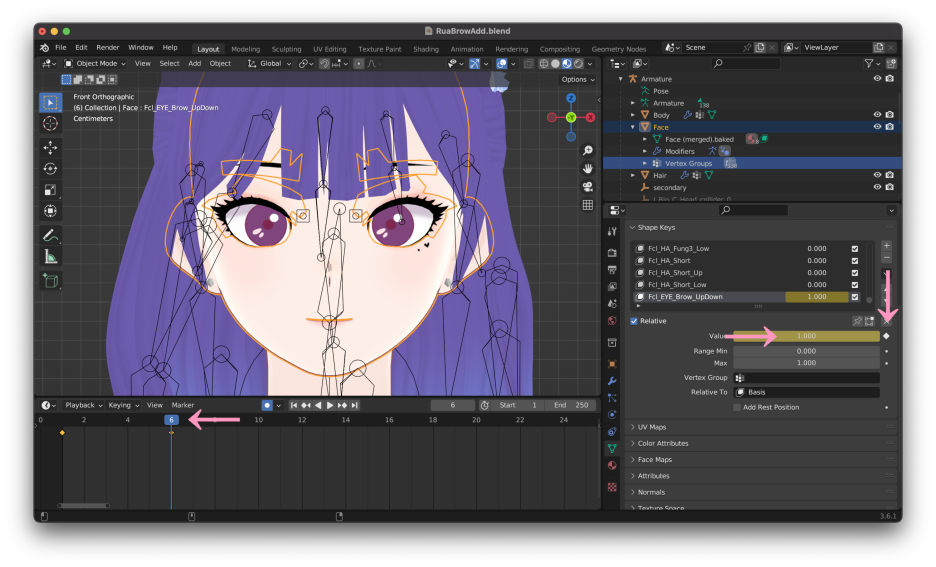This screenshot has width=936, height=567.
Task: Switch orthographic/perspective grid icon
Action: [588, 205]
